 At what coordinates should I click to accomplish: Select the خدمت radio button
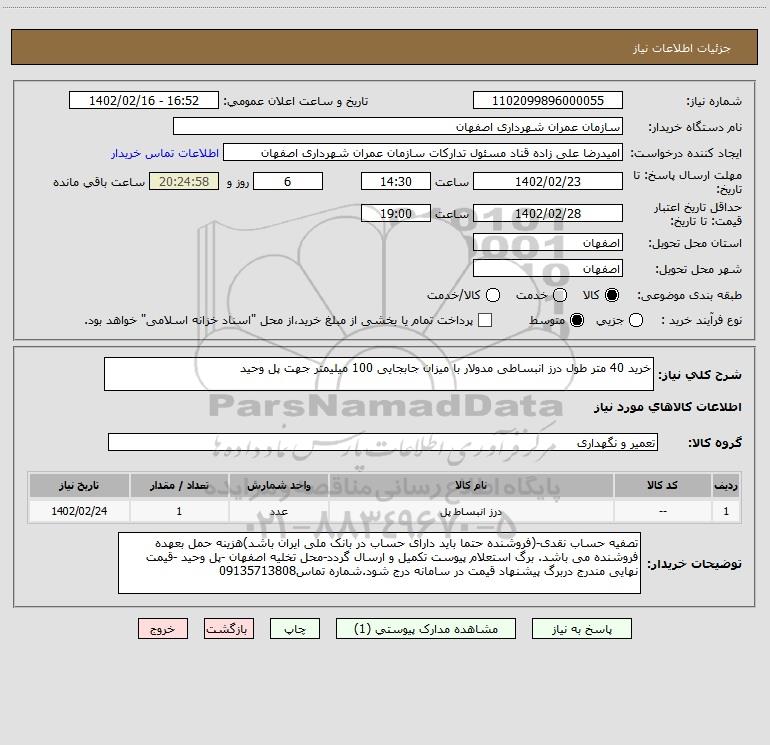(x=560, y=295)
